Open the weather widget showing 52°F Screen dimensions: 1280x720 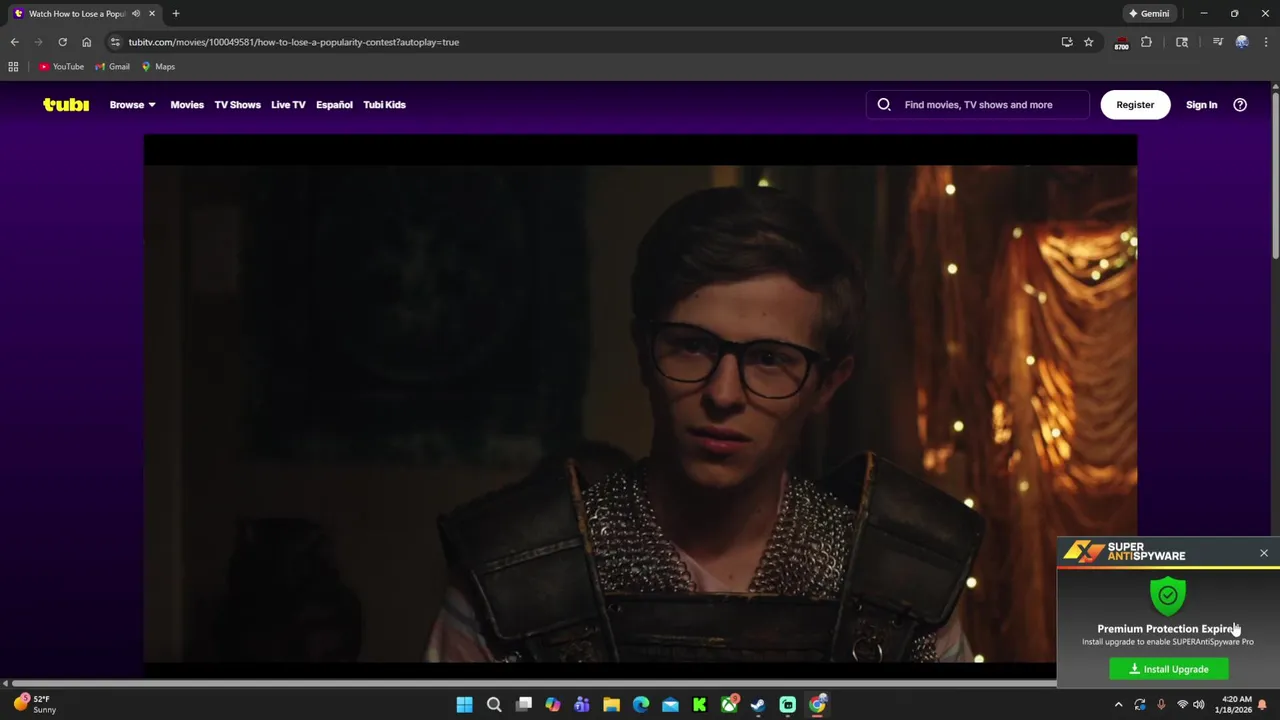[35, 704]
